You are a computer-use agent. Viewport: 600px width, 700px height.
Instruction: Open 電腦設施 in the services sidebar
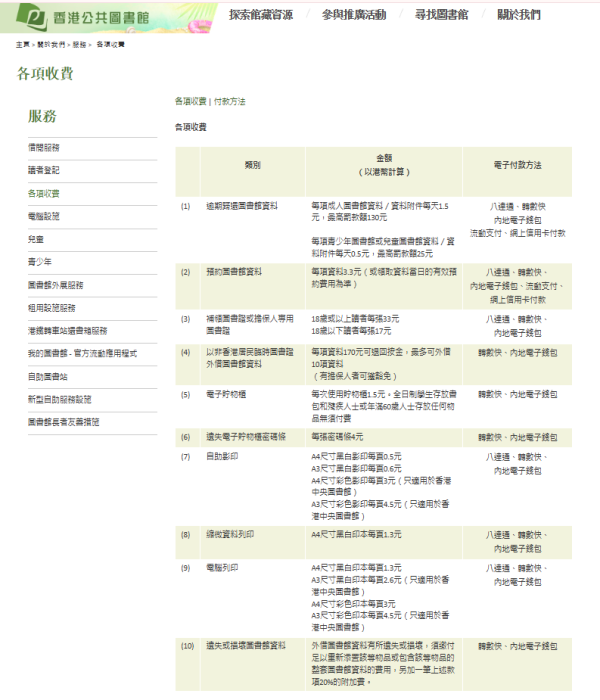click(44, 217)
